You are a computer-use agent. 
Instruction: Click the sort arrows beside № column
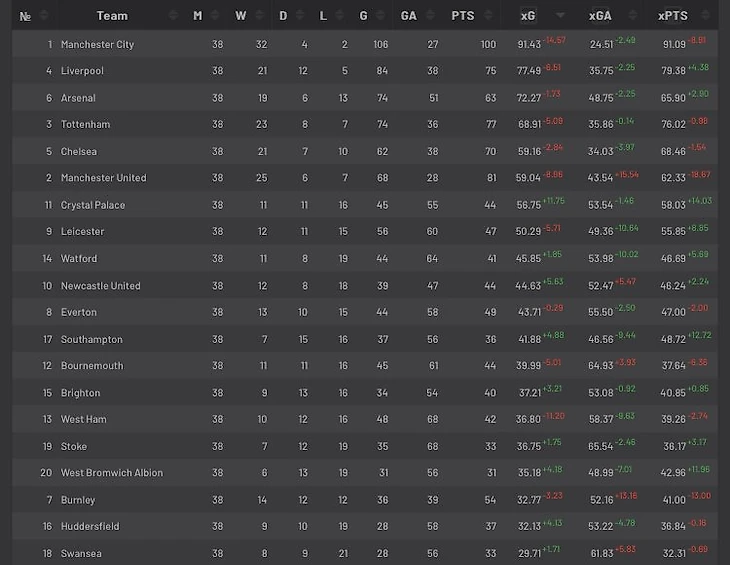(x=44, y=15)
